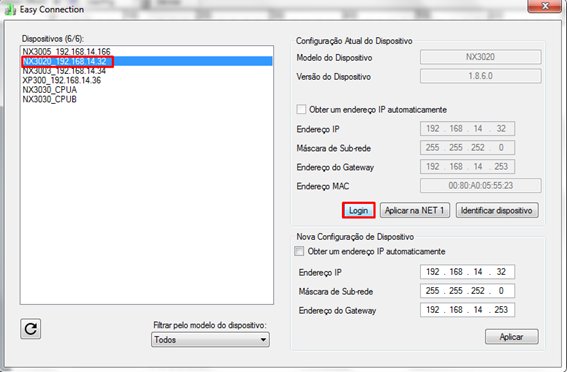Click the current Endereço IP read-only field

(467, 129)
